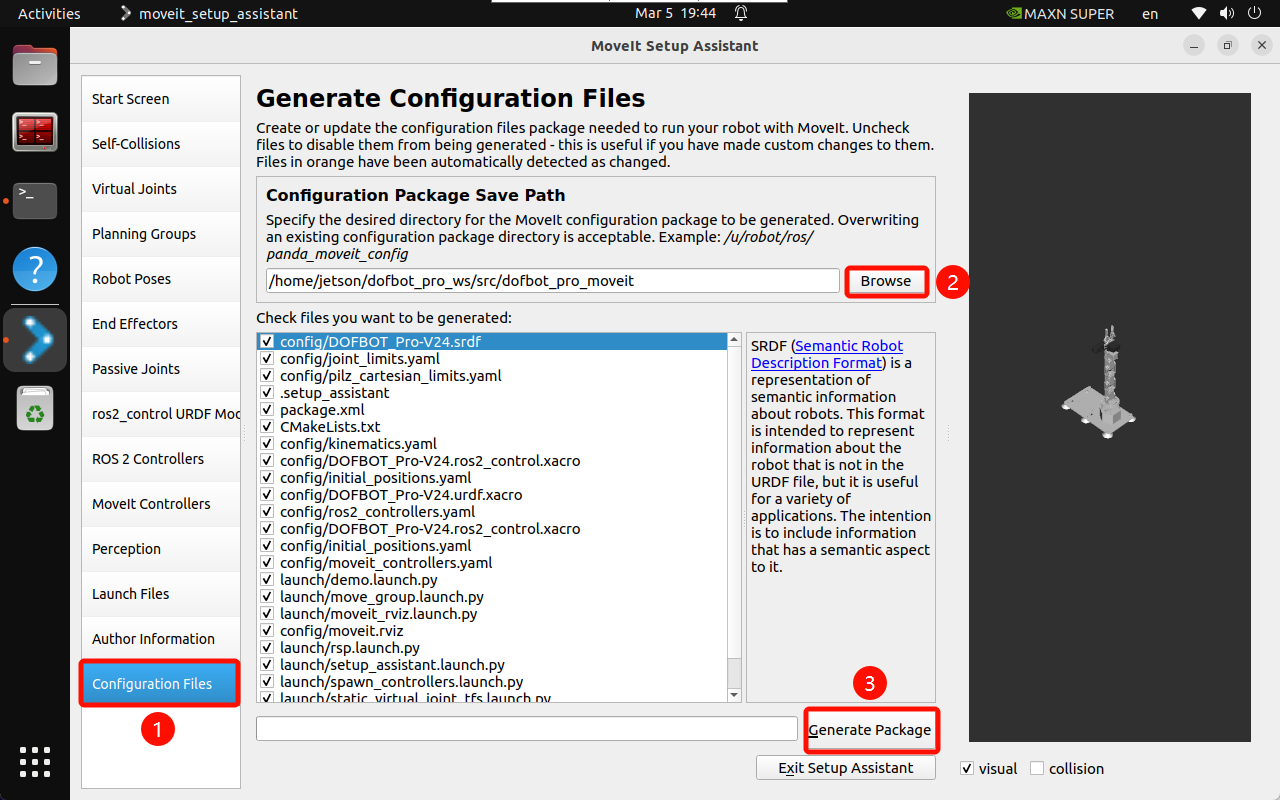Viewport: 1280px width, 800px height.
Task: Toggle the visual checkbox
Action: (x=967, y=768)
